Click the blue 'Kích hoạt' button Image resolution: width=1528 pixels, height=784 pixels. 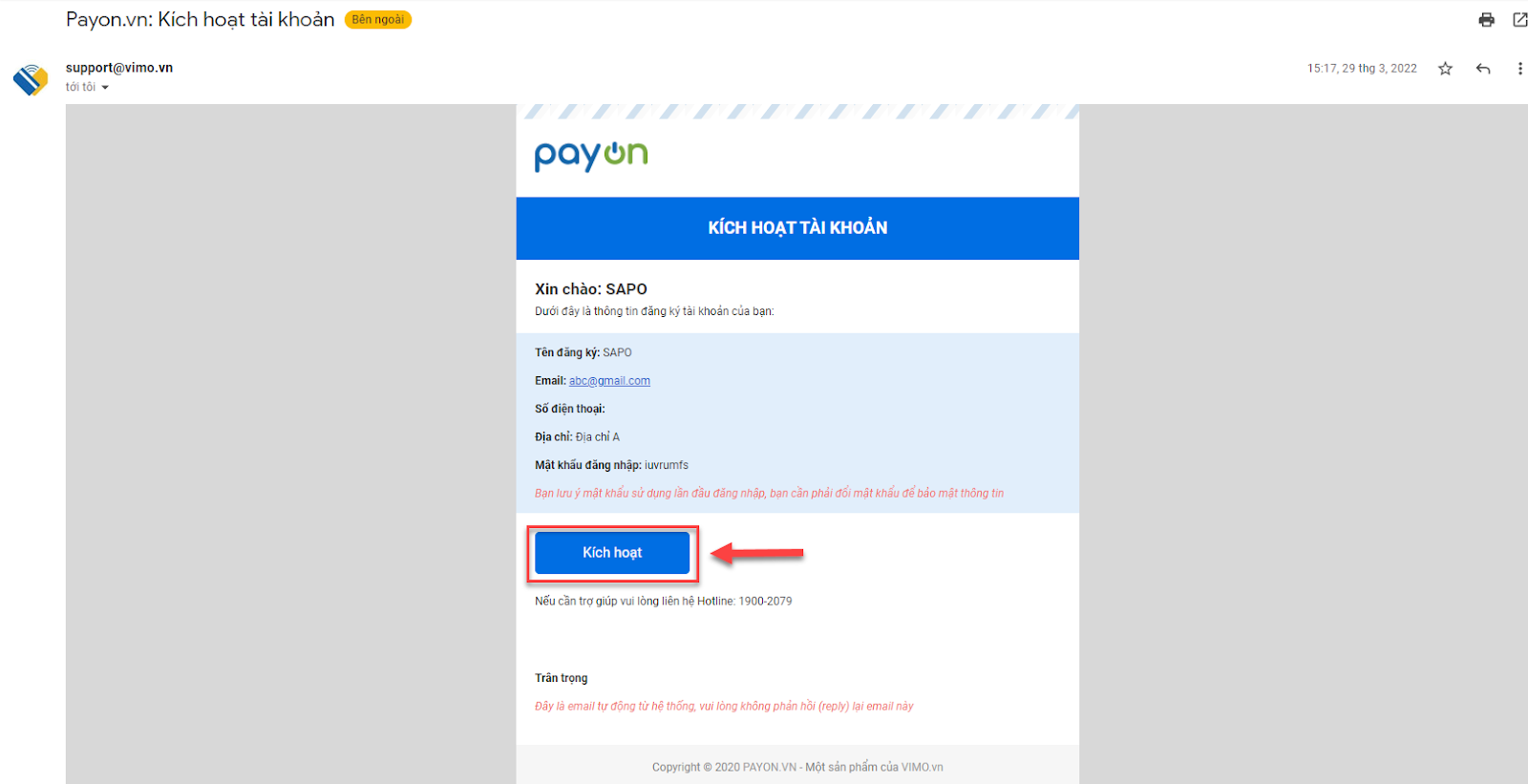point(612,553)
